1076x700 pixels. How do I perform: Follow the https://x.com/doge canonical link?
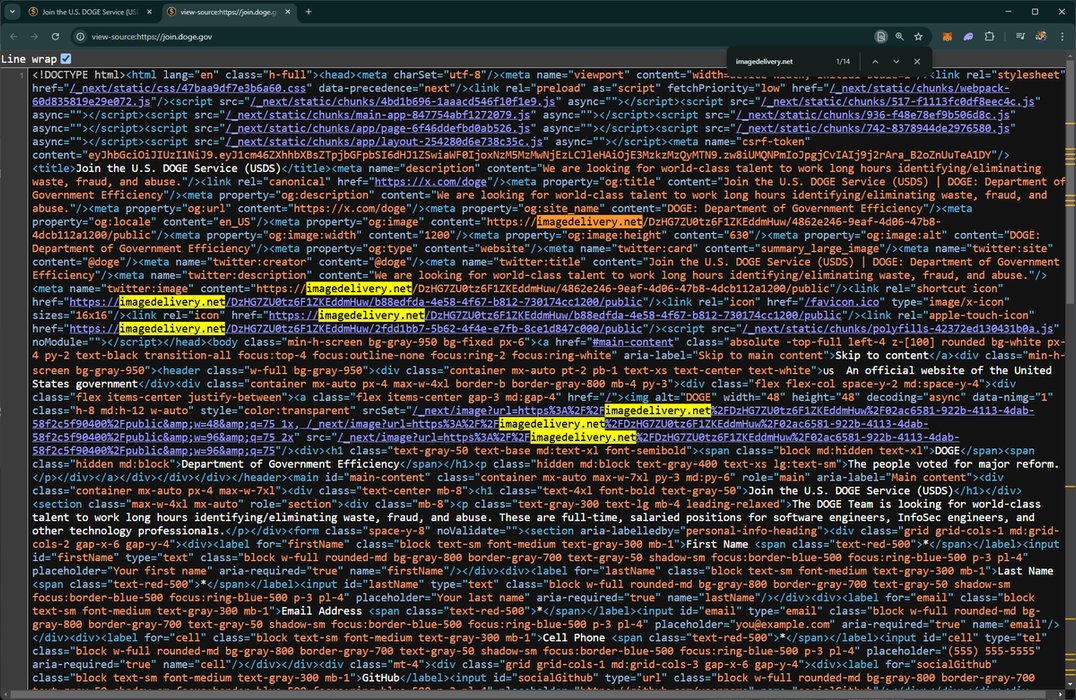pos(430,182)
